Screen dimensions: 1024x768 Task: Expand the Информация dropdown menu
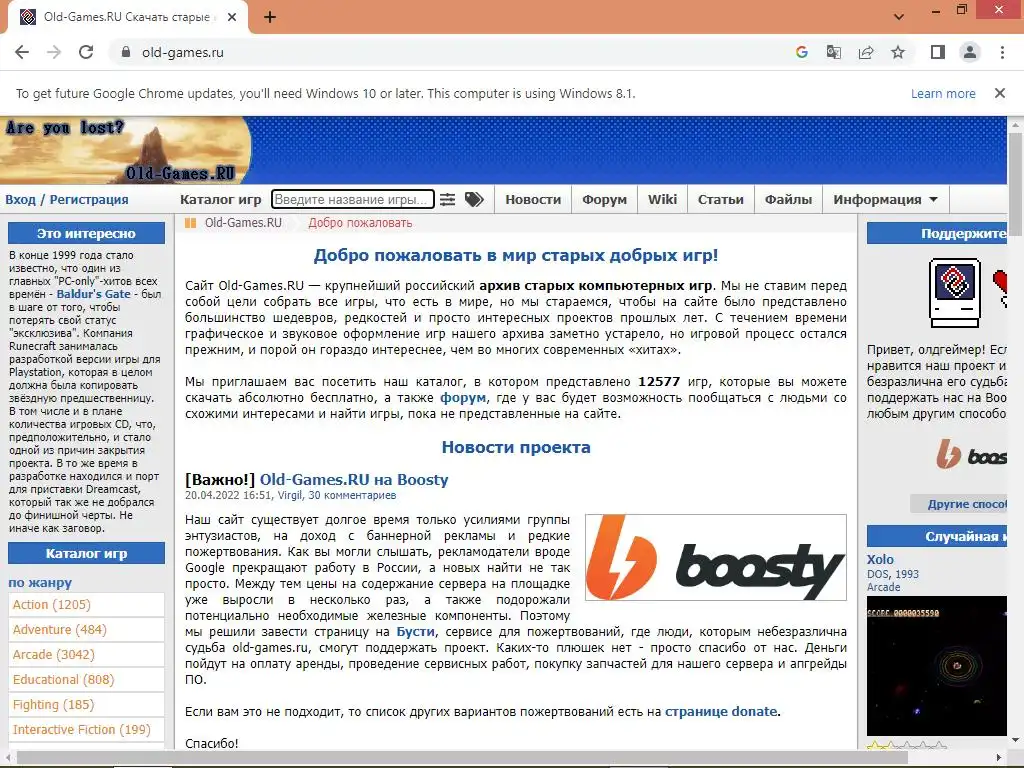(x=885, y=199)
